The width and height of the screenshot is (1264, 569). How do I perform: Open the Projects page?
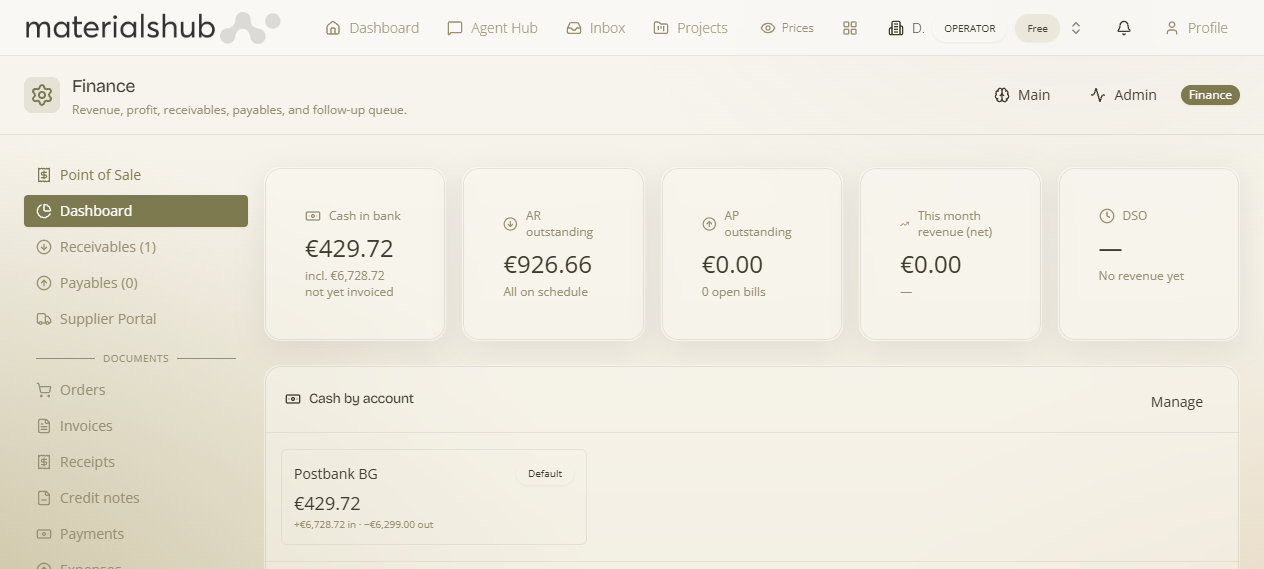(690, 28)
